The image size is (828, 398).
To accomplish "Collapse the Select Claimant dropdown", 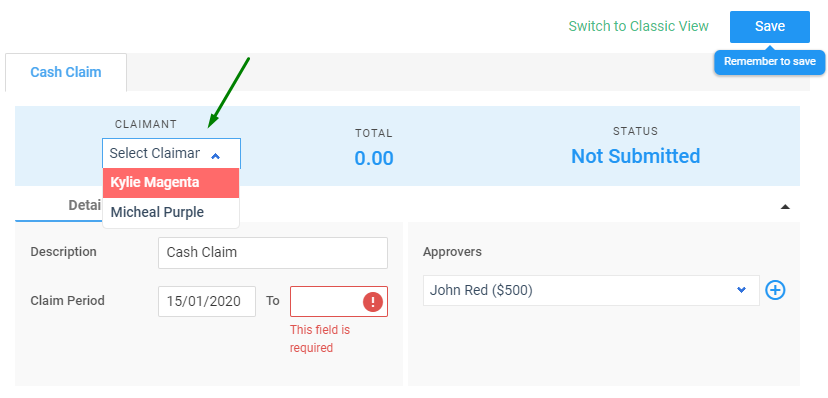I will [172, 154].
